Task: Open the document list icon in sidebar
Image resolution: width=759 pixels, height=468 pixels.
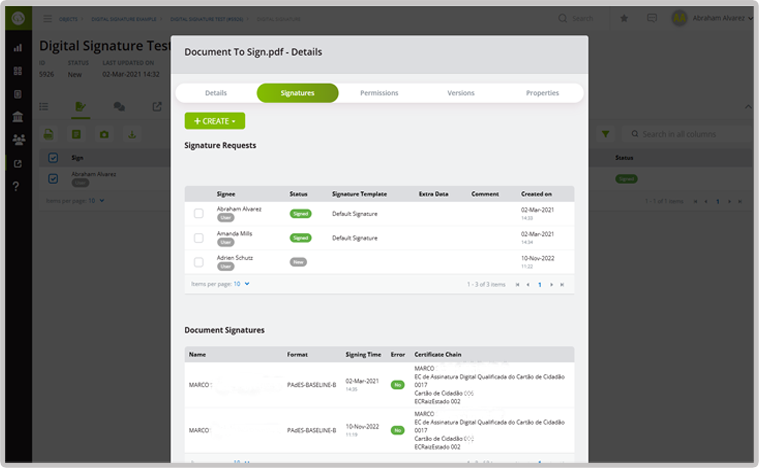Action: pos(18,94)
